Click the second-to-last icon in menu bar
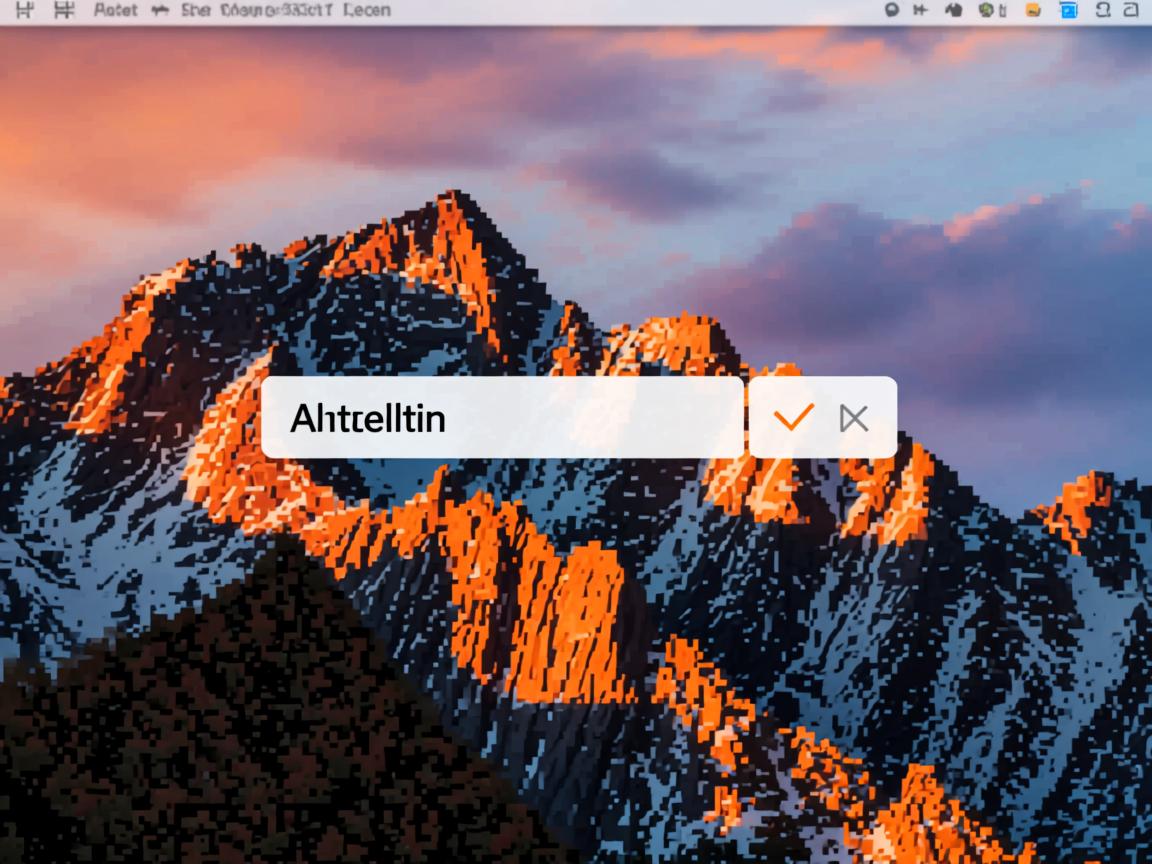 point(1103,10)
